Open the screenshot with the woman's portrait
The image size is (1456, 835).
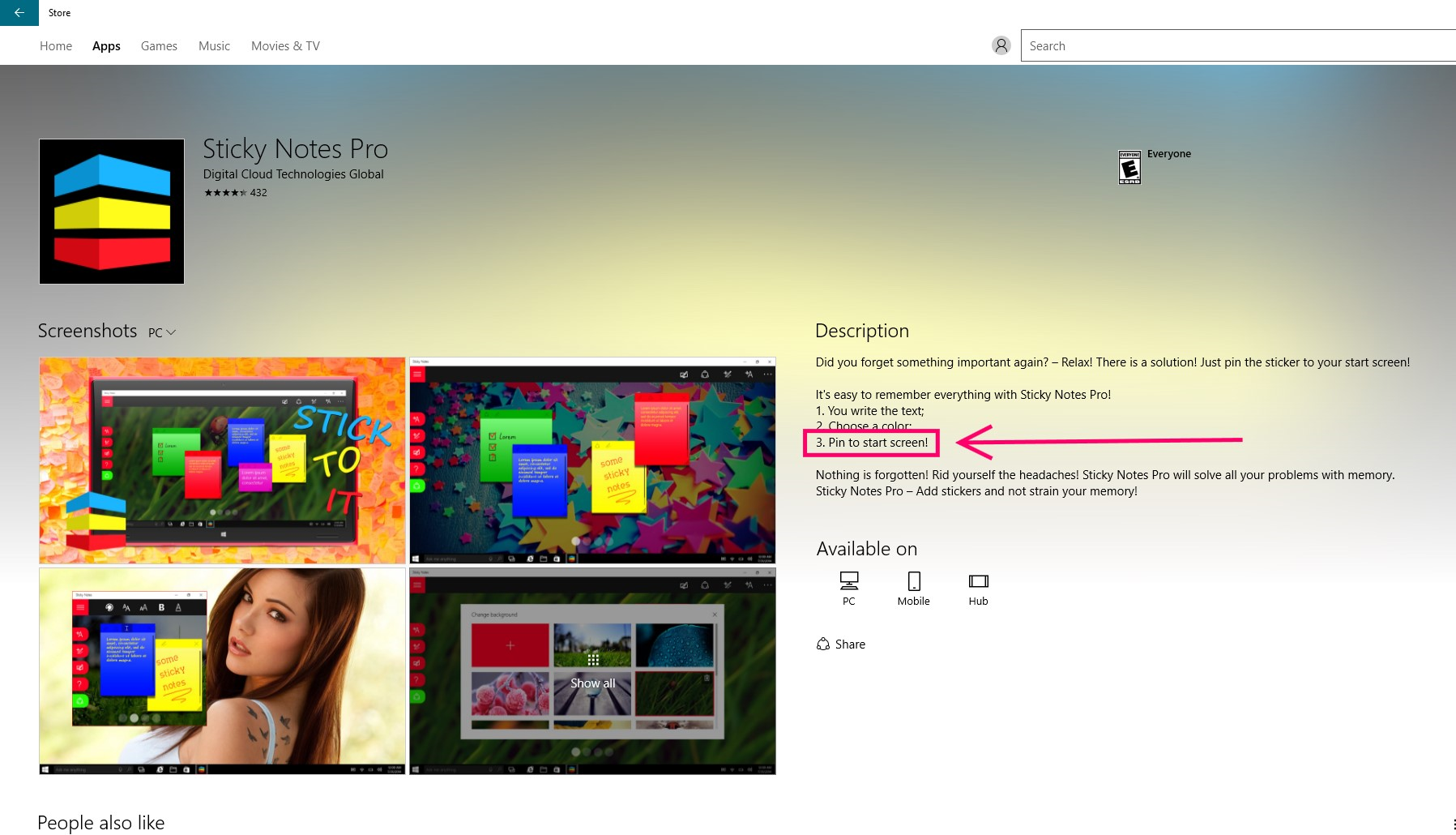click(x=222, y=671)
